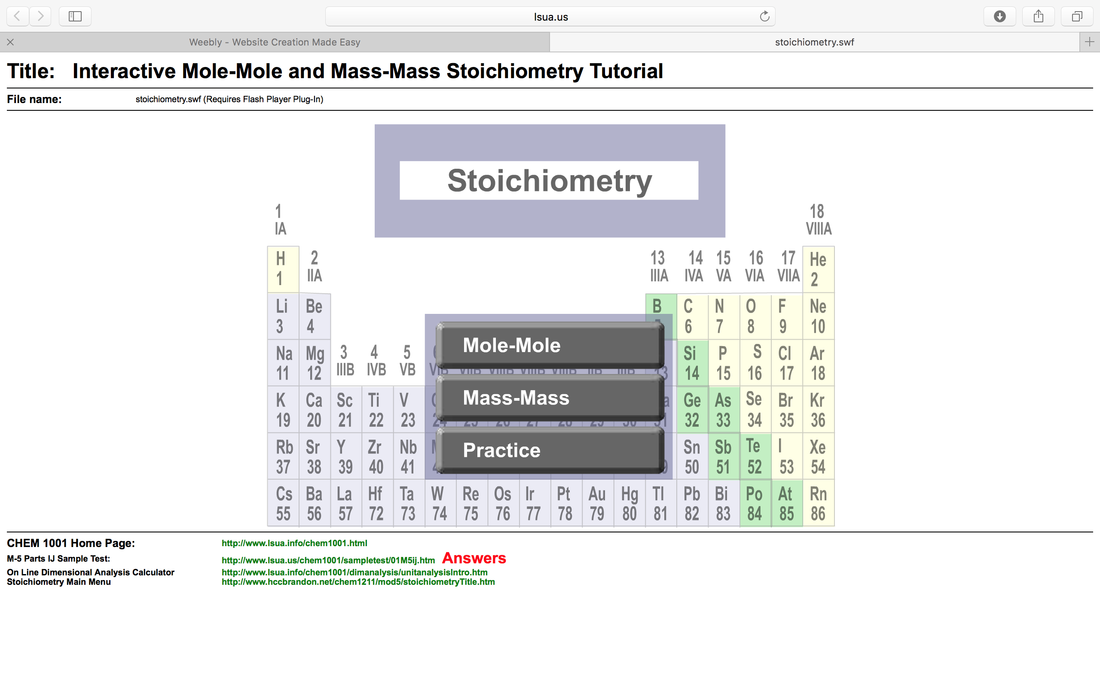Open the stoichiometryTitle.htm menu link
The image size is (1100, 687).
tap(358, 582)
